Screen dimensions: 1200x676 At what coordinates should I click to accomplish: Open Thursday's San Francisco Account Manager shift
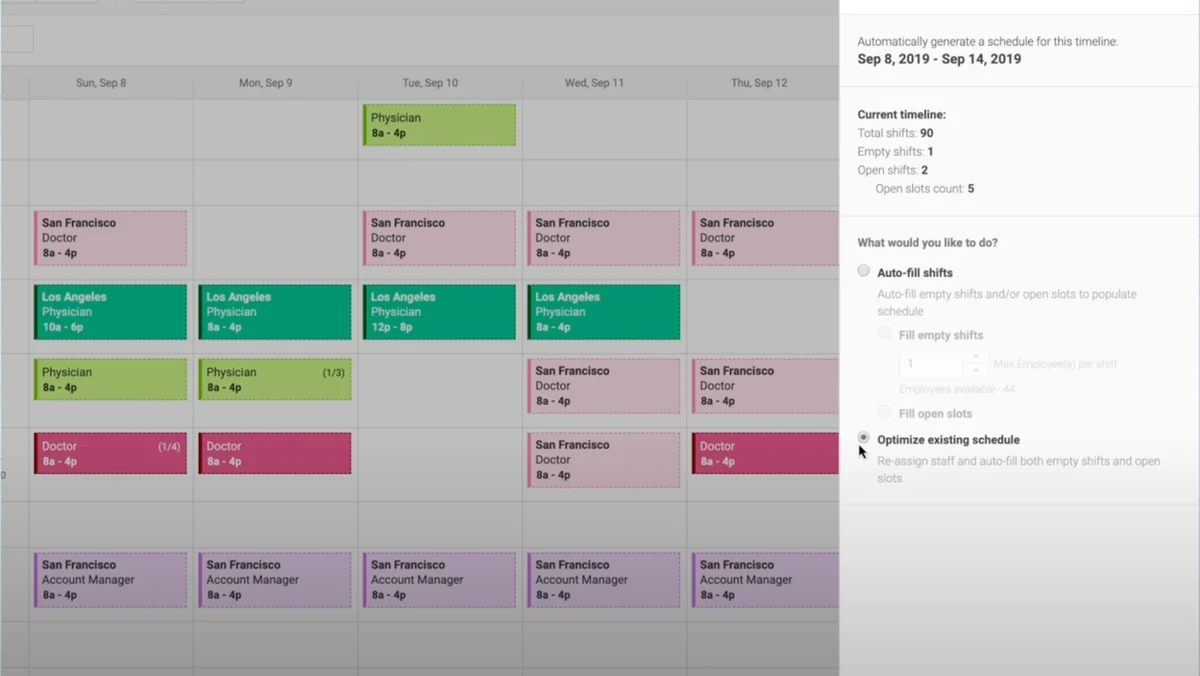click(766, 580)
